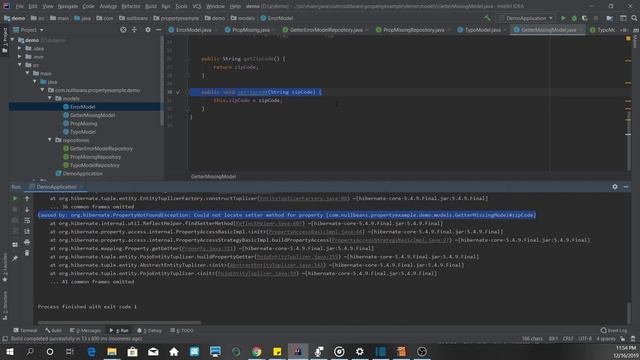Screen dimensions: 640x360
Task: Open the Debug tool window button
Action: click(149, 330)
